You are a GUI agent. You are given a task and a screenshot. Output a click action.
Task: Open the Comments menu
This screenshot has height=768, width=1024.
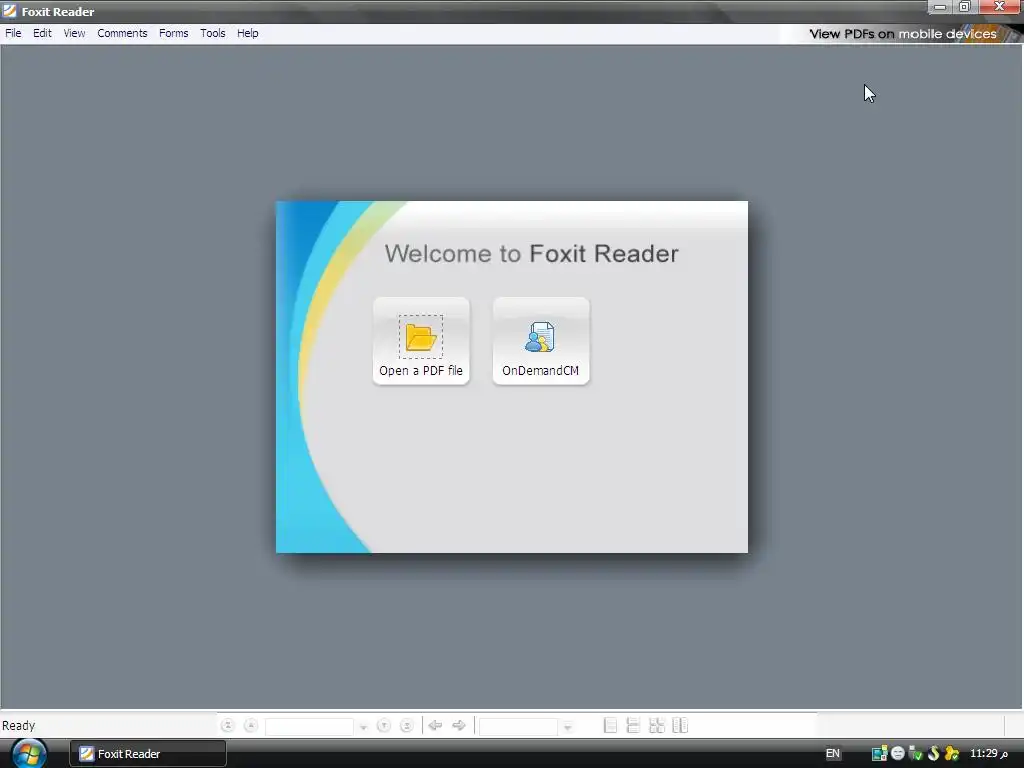tap(122, 33)
